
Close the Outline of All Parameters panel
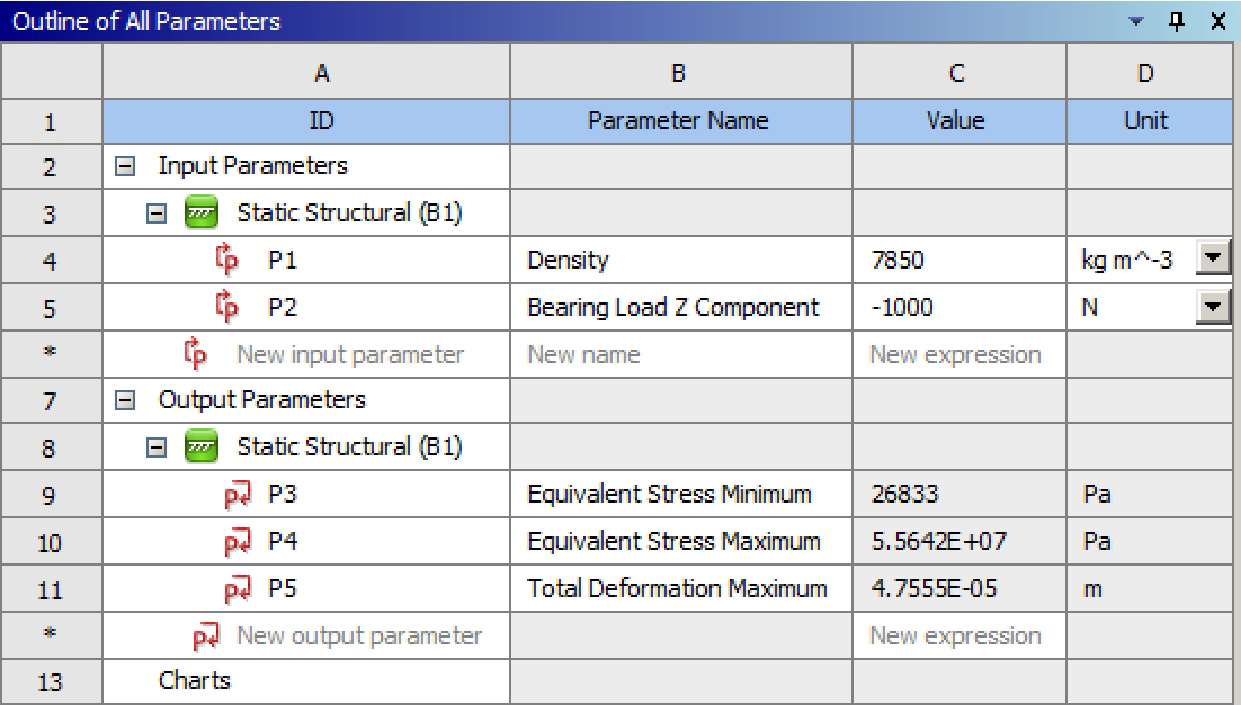[1219, 19]
